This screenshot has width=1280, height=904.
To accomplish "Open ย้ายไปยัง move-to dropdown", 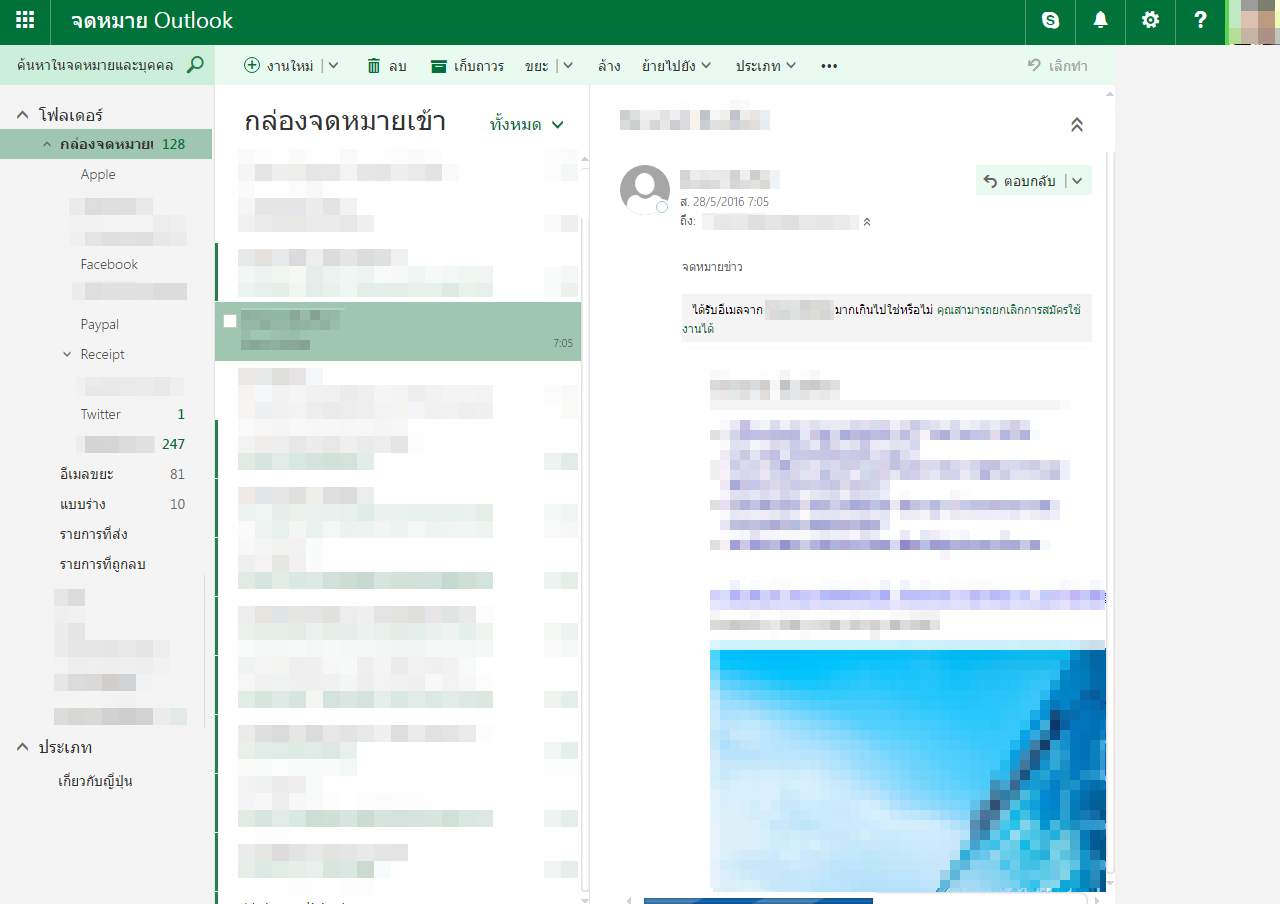I will [x=676, y=66].
